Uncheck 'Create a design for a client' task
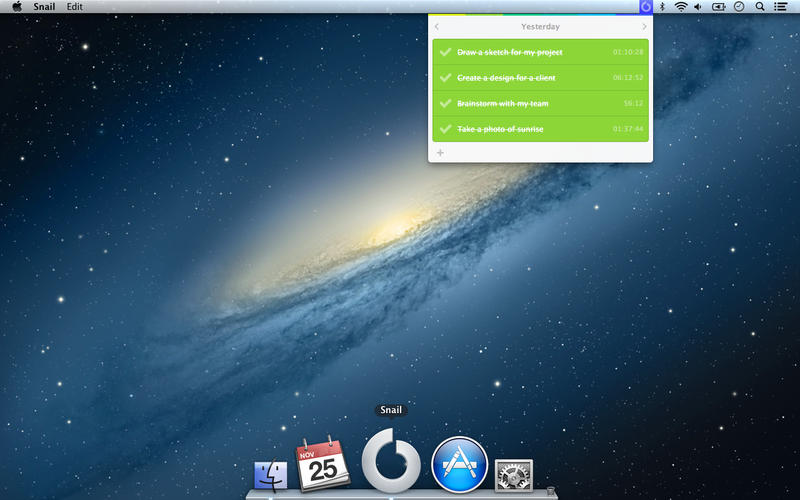Image resolution: width=800 pixels, height=500 pixels. 445,78
